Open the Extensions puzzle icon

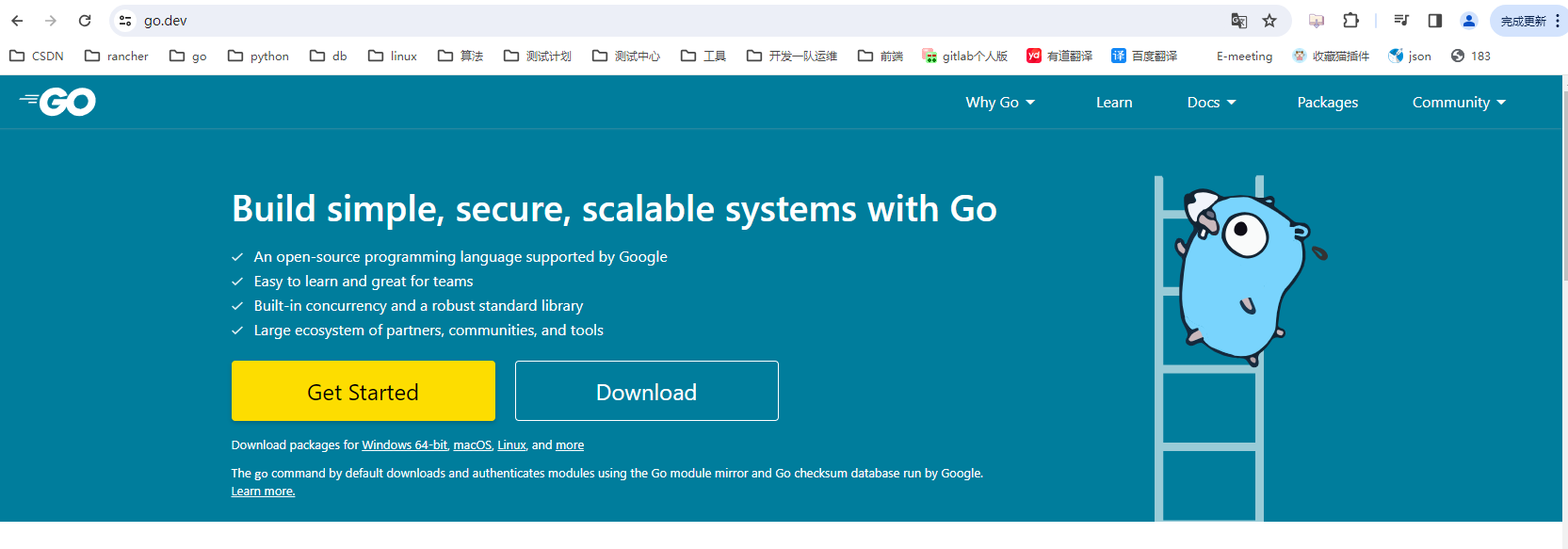(x=1350, y=21)
